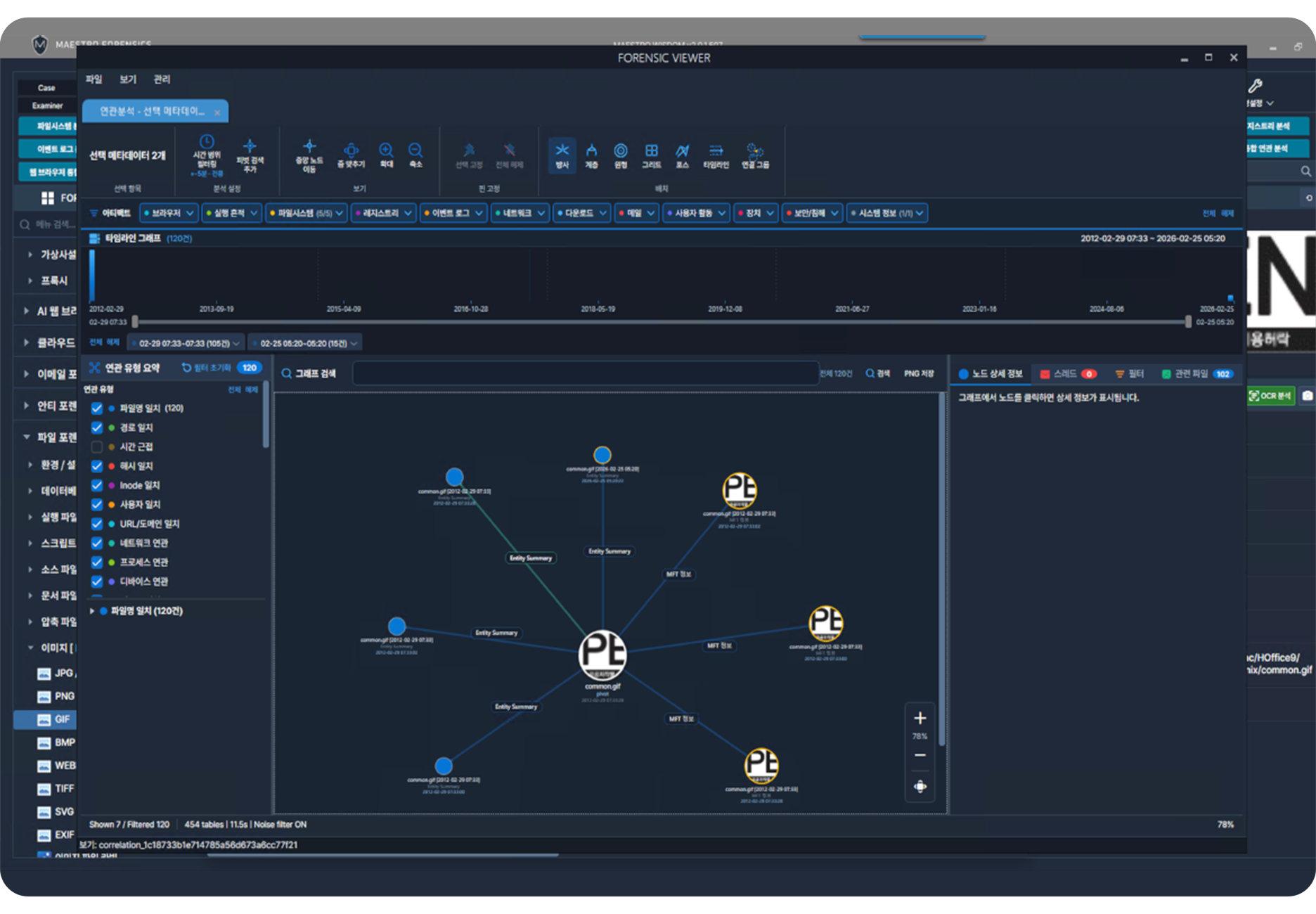Open the 레지스트리 filter dropdown
1316x914 pixels.
pos(384,213)
